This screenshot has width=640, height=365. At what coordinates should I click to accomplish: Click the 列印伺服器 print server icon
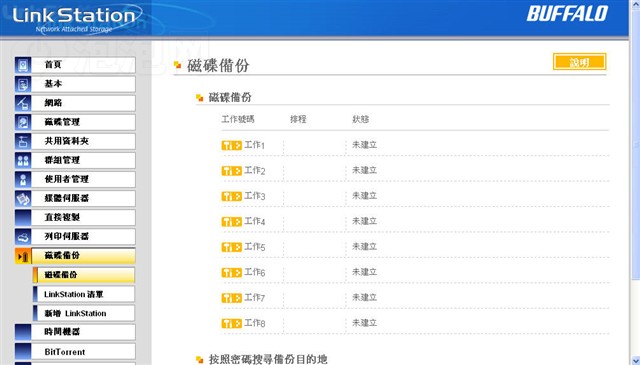23,236
